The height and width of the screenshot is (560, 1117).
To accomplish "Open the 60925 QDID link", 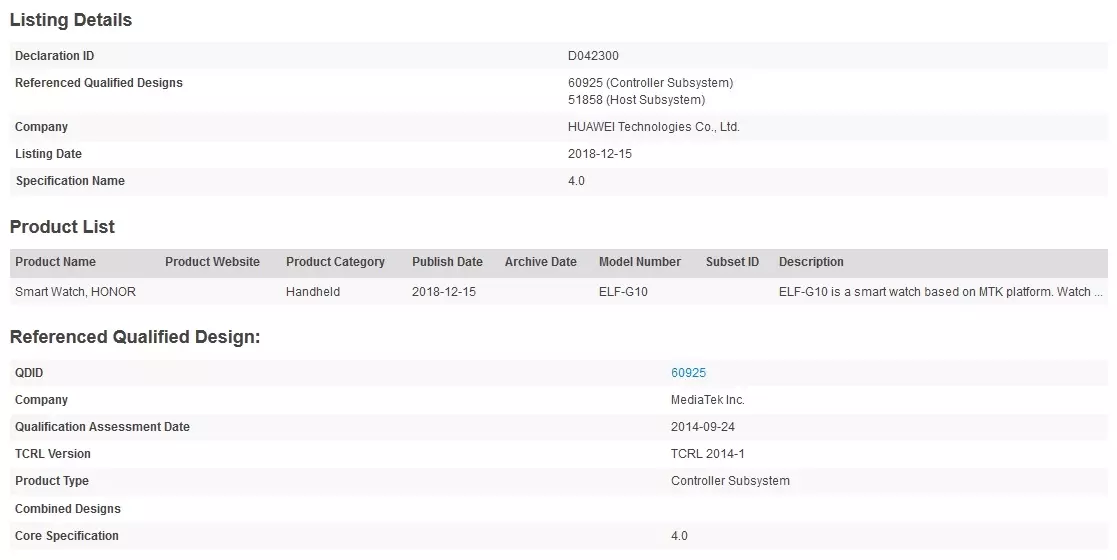I will 688,373.
